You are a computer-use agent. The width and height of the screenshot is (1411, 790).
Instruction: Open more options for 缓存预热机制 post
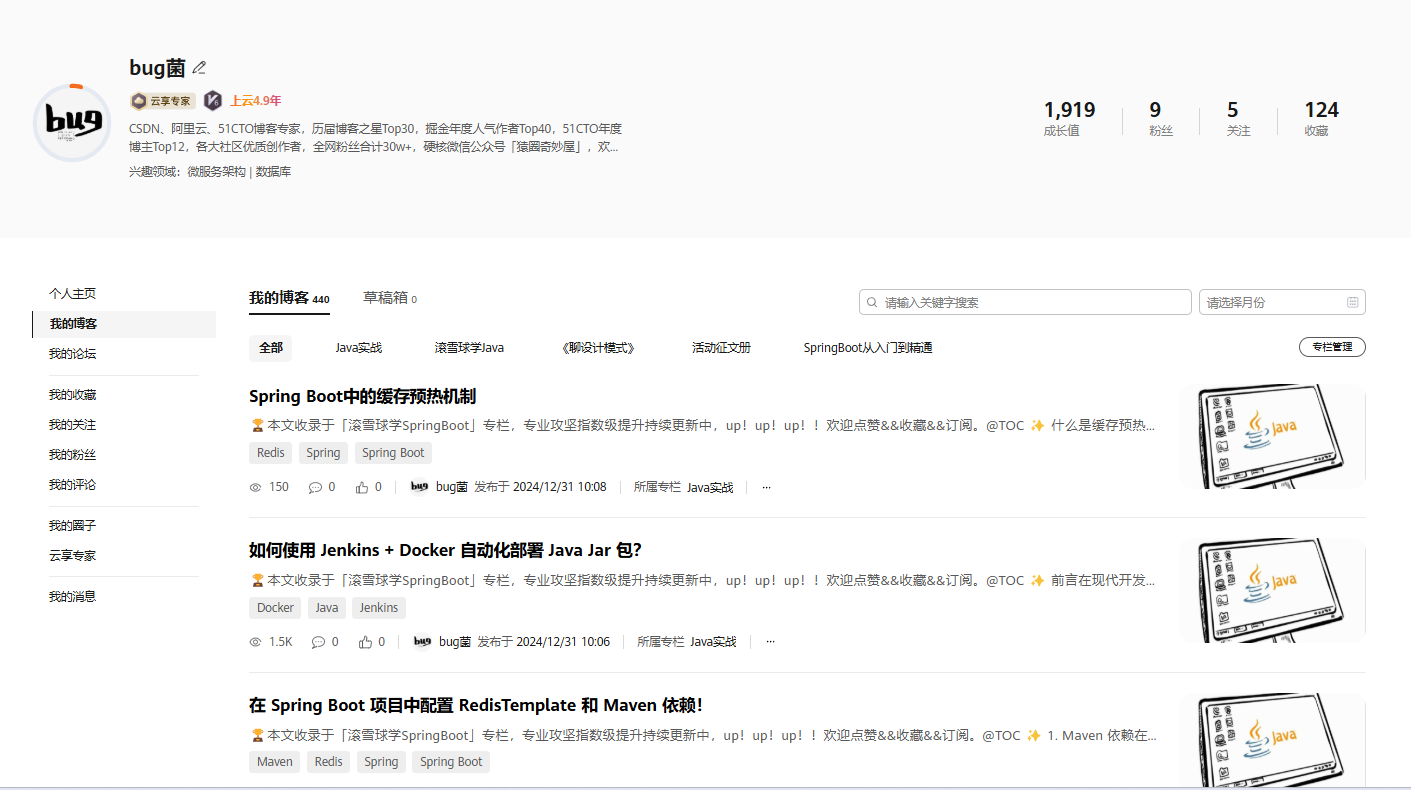pos(767,487)
